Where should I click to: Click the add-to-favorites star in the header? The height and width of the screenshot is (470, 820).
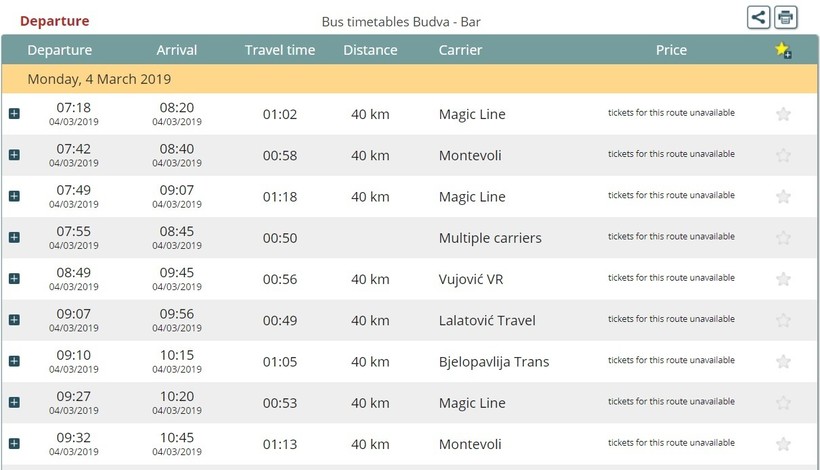(x=783, y=51)
